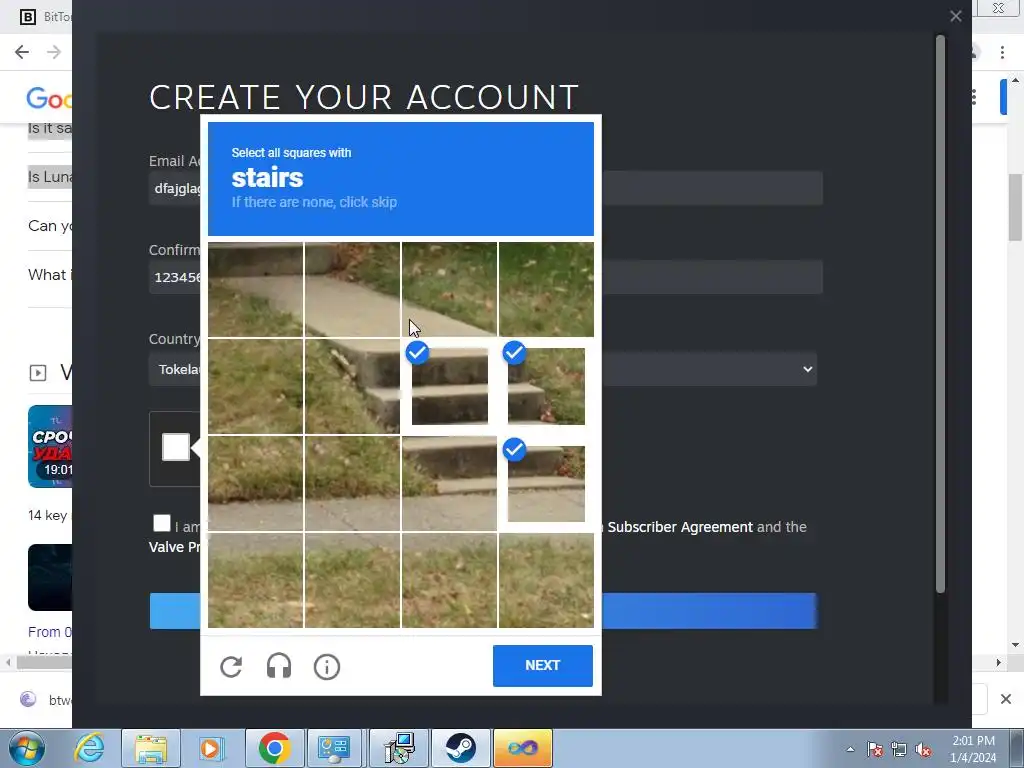
Task: Open the network tray icon
Action: pos(899,749)
